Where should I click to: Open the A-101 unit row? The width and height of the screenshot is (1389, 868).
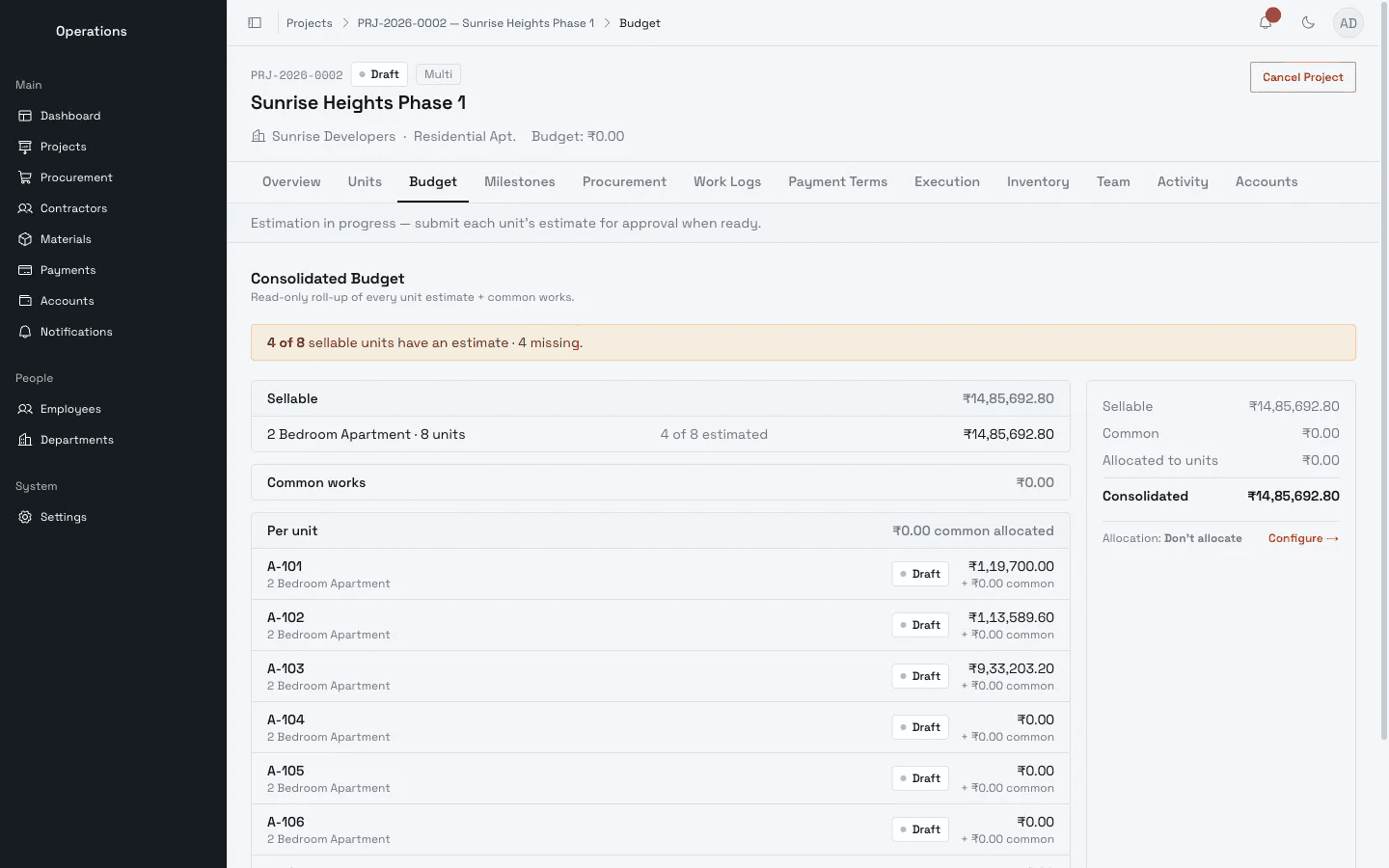coord(661,574)
